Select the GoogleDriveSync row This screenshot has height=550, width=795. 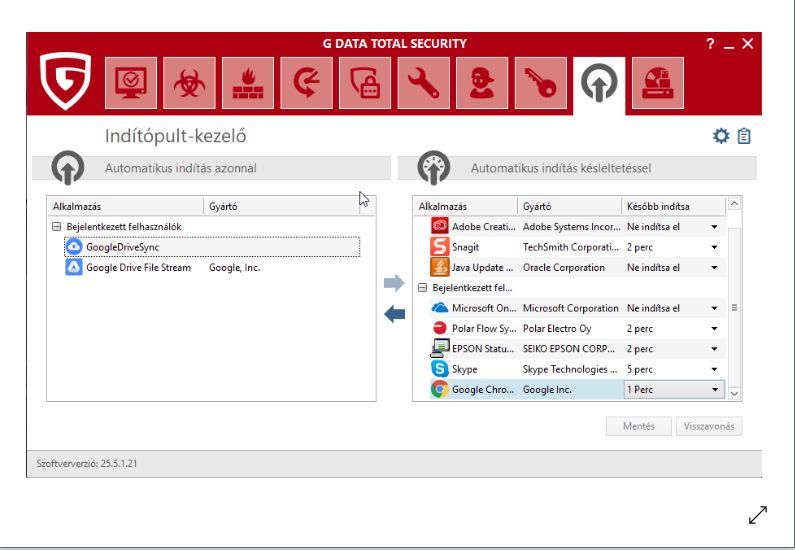coord(212,247)
